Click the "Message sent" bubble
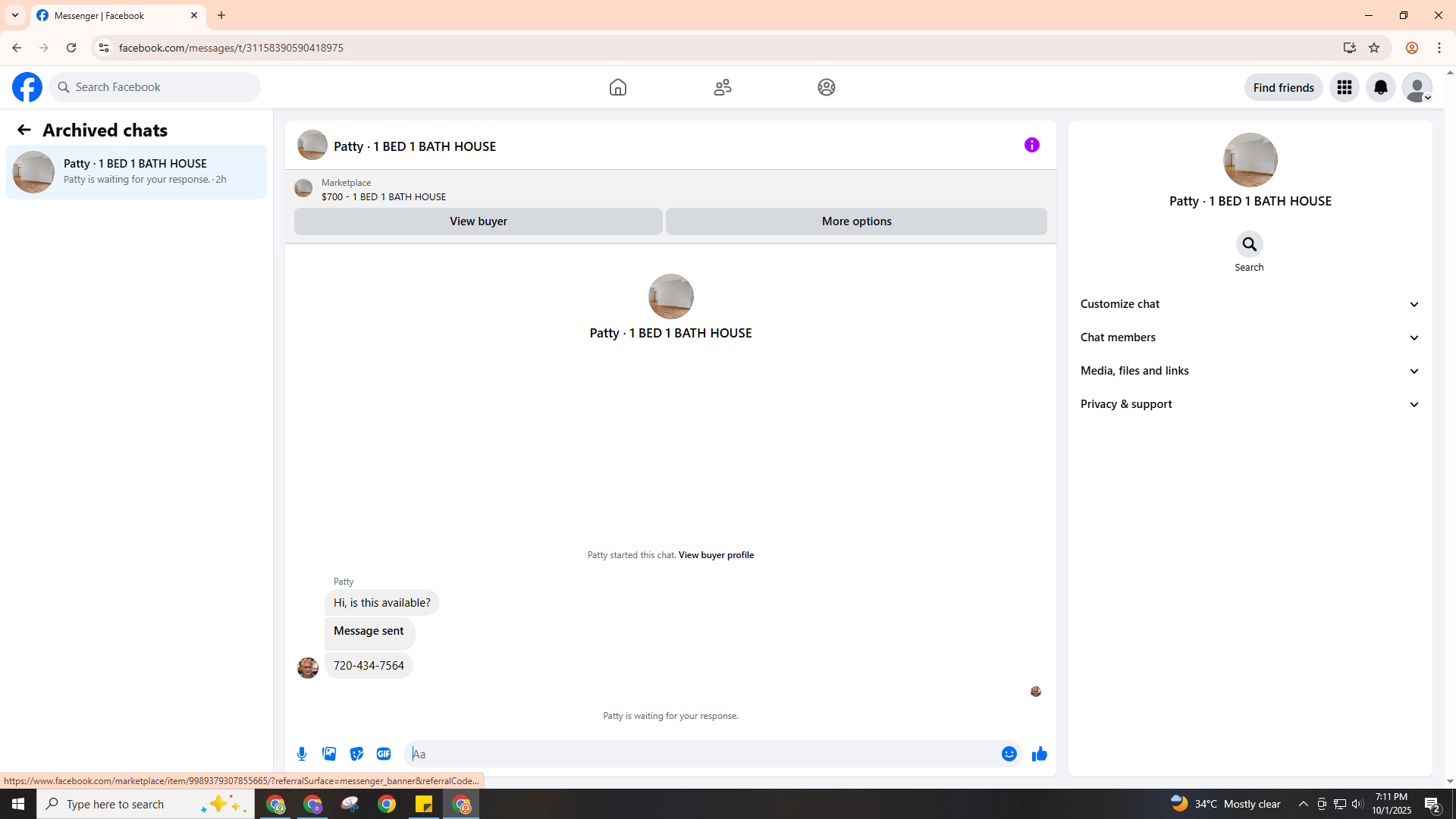The width and height of the screenshot is (1456, 819). [x=369, y=632]
